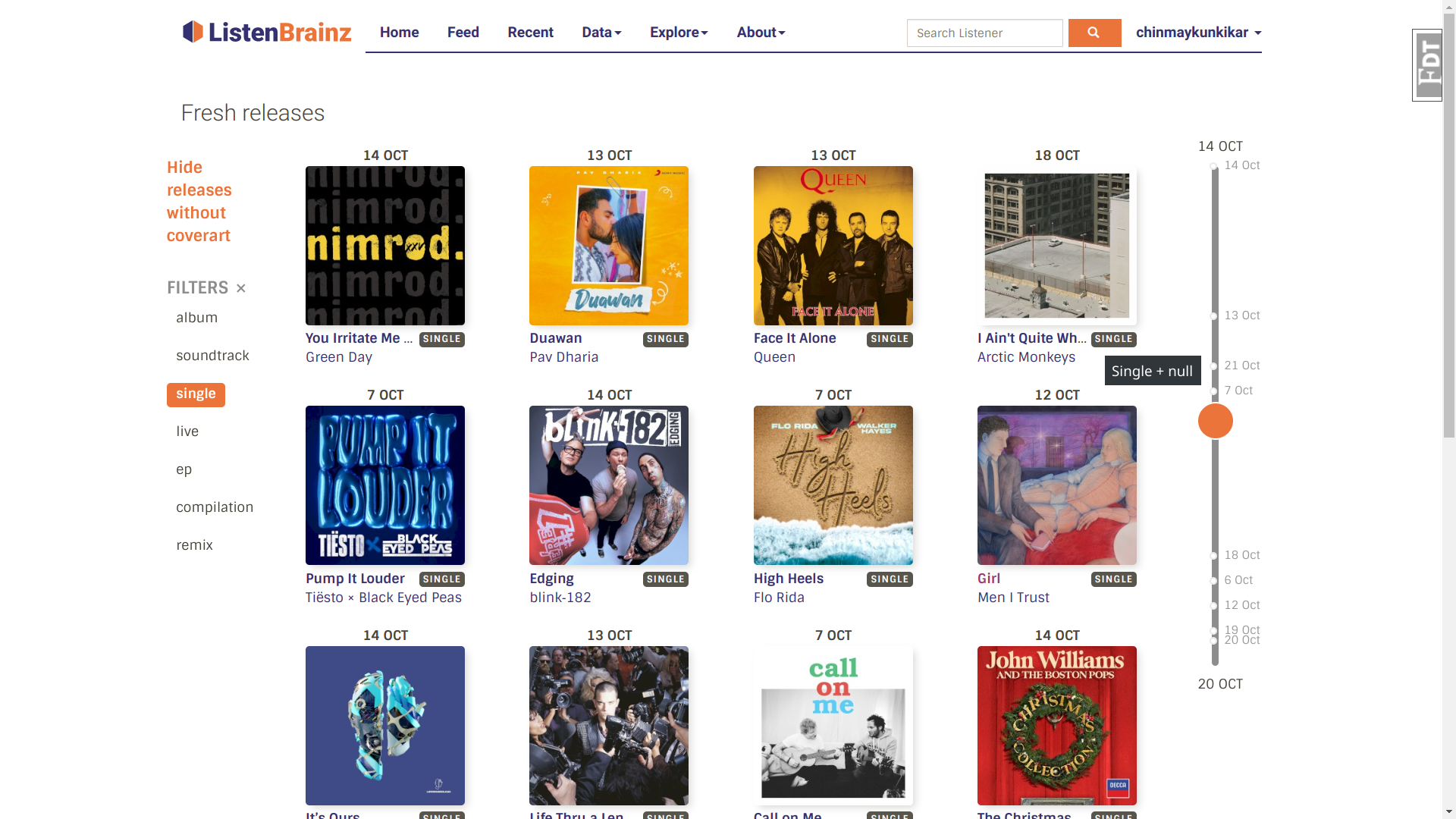Open the You Irritate Me release link
The image size is (1456, 819).
click(x=359, y=338)
